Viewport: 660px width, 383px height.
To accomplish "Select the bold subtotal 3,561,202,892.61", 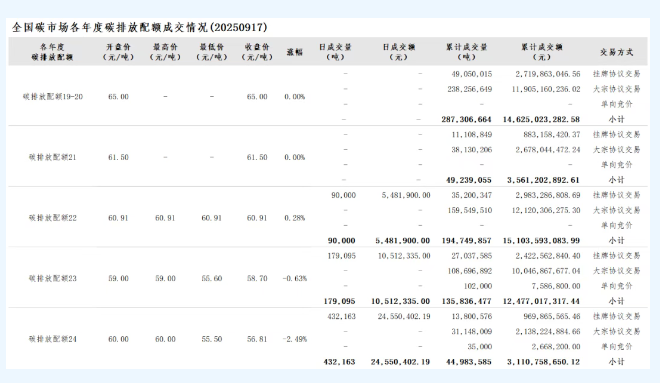I will pyautogui.click(x=543, y=180).
